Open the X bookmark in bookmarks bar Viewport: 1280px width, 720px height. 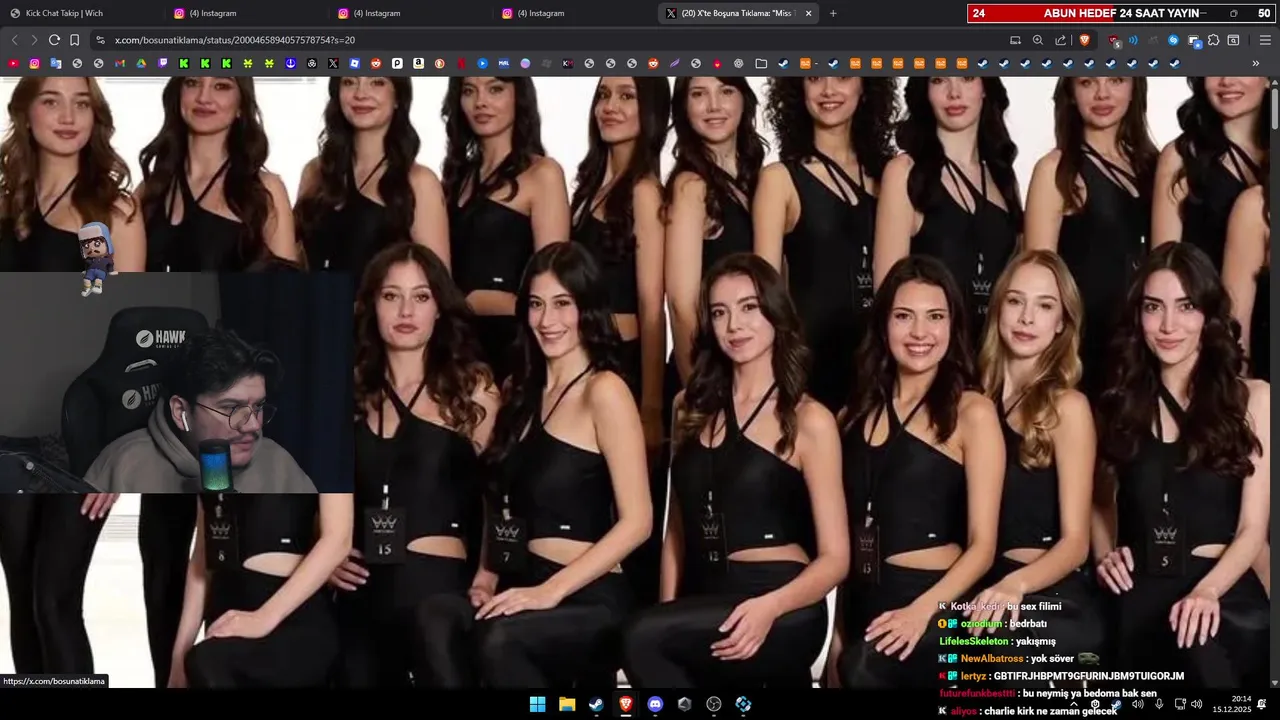pos(333,63)
